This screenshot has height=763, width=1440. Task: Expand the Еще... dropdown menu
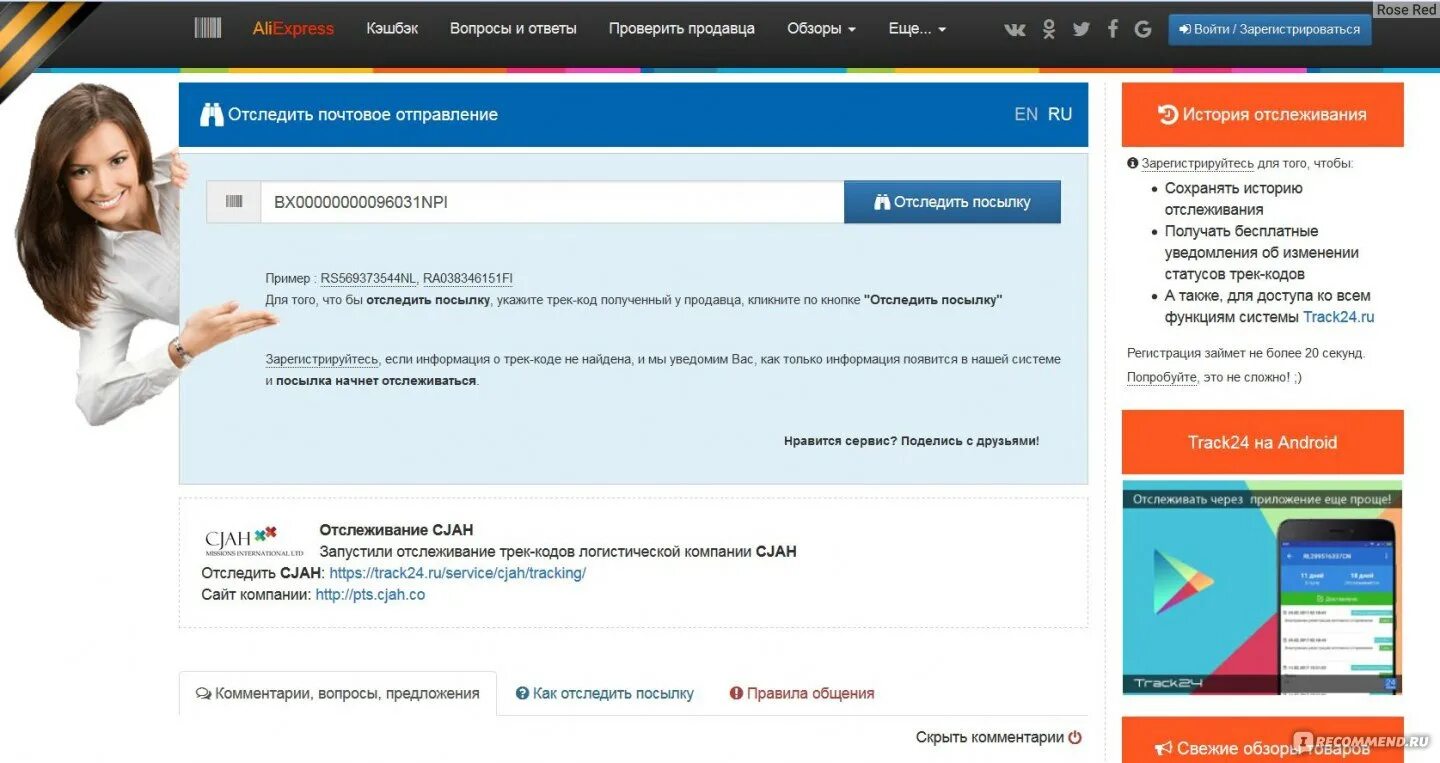click(917, 28)
